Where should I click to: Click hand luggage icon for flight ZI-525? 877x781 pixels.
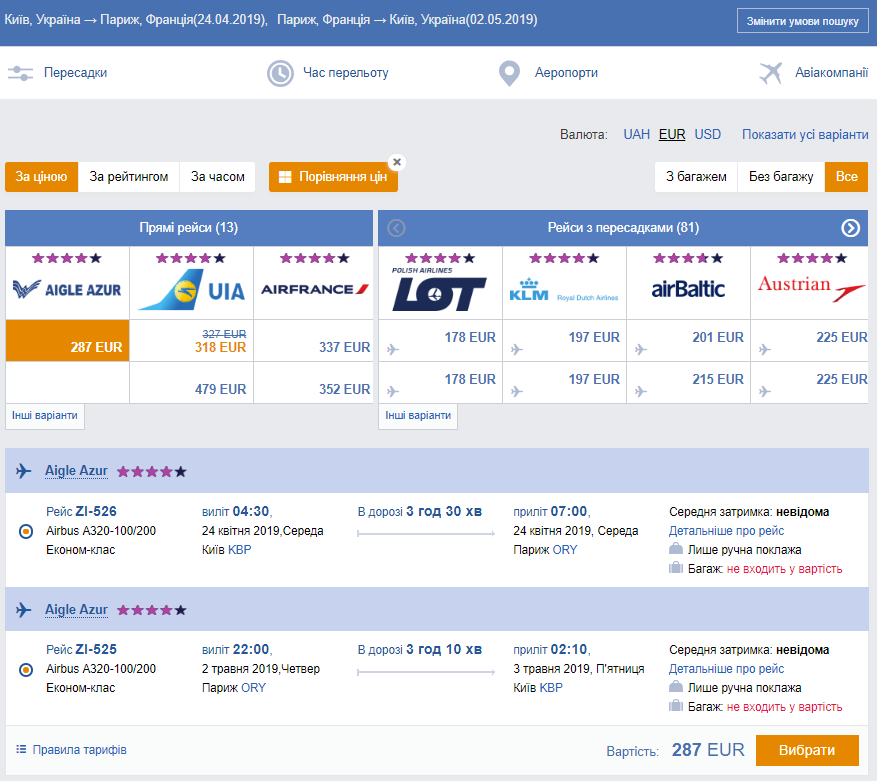point(676,686)
